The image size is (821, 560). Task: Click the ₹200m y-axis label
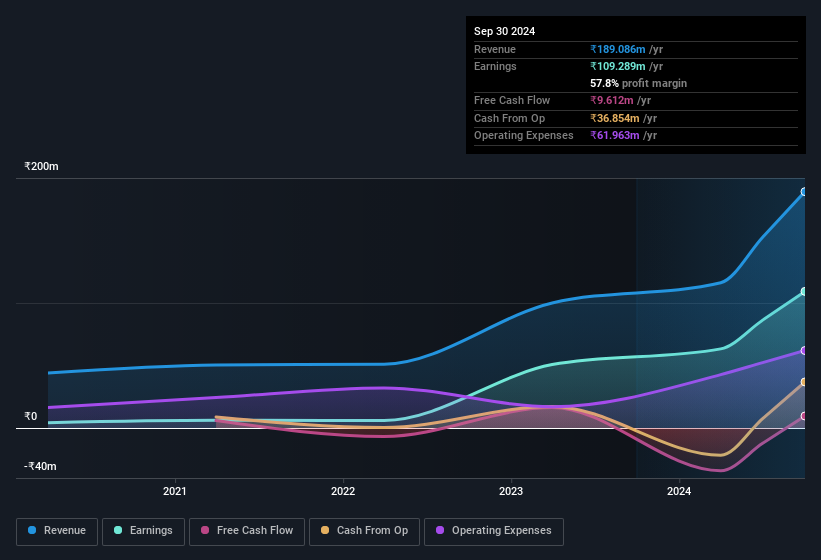click(x=41, y=166)
